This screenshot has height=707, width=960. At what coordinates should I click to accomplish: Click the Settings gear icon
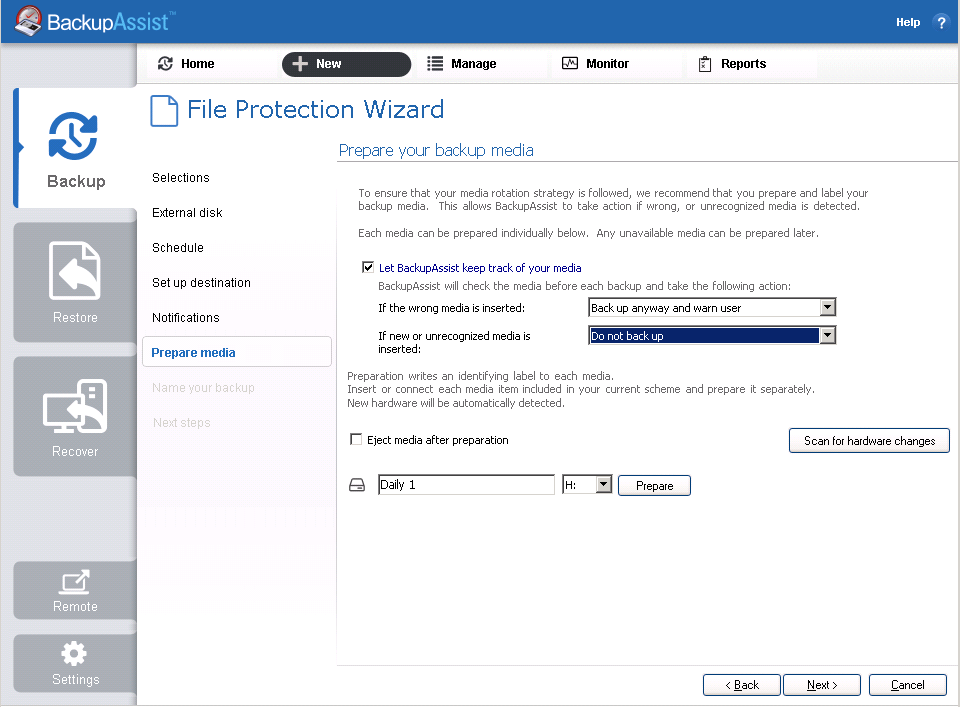[74, 654]
